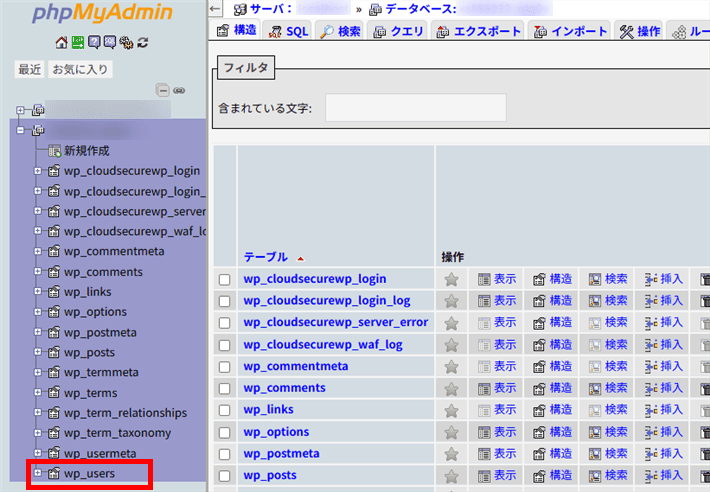The height and width of the screenshot is (492, 710).
Task: Add wp_cloudsecurewp_login to favorites star
Action: 451,279
